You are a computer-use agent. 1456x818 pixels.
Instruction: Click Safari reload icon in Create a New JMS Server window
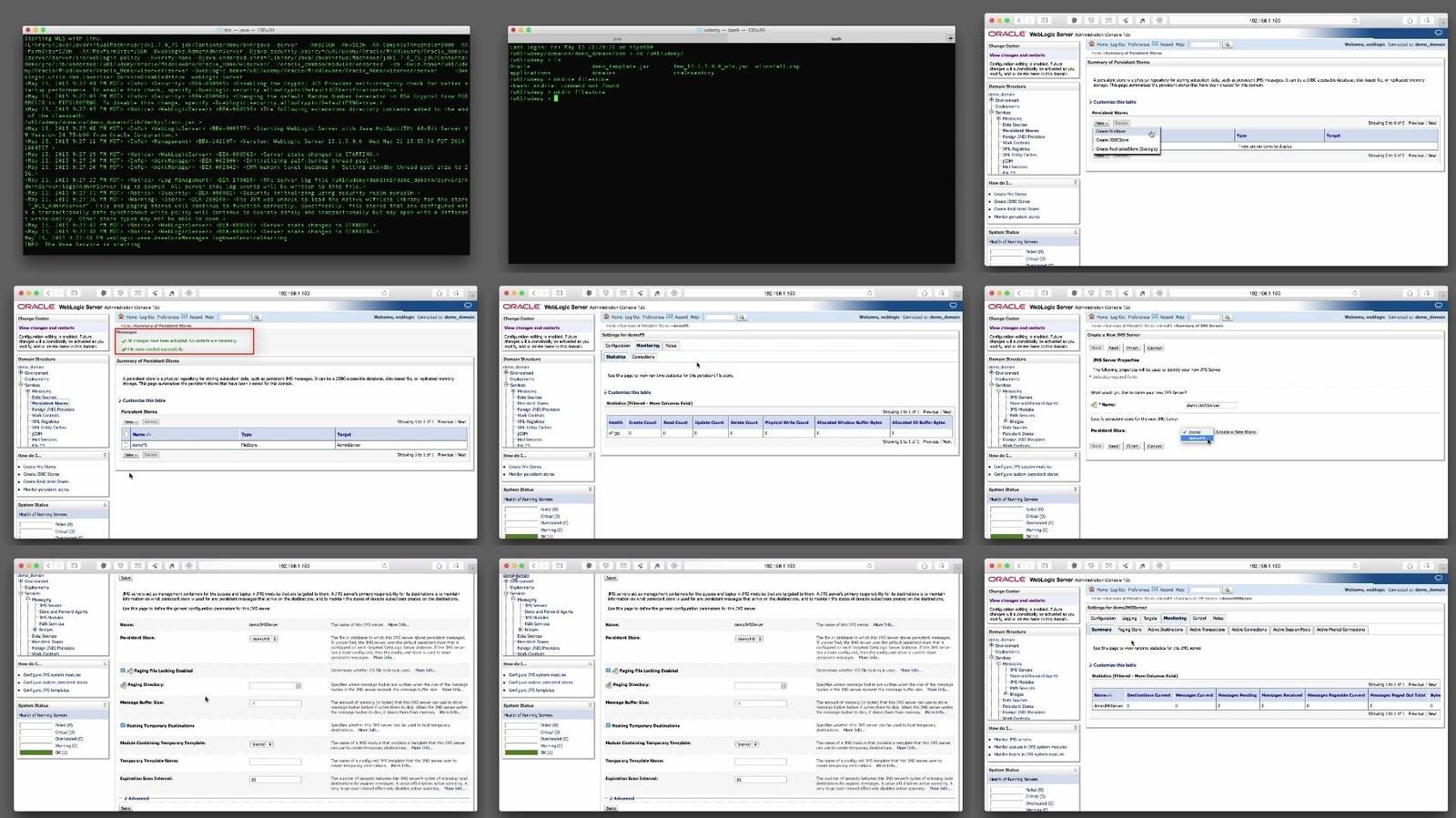[x=1355, y=293]
